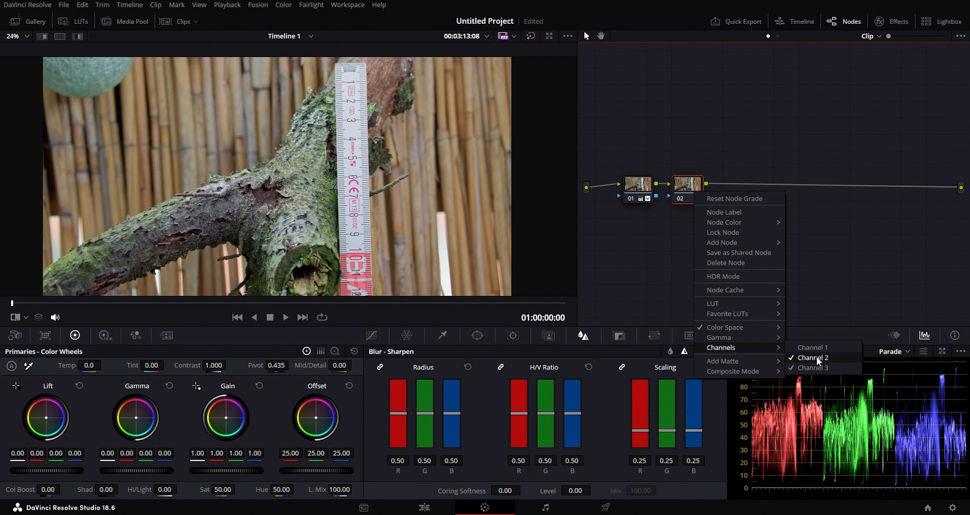Toggle HDR Mode in context menu
Screen dimensions: 970x515
(723, 277)
